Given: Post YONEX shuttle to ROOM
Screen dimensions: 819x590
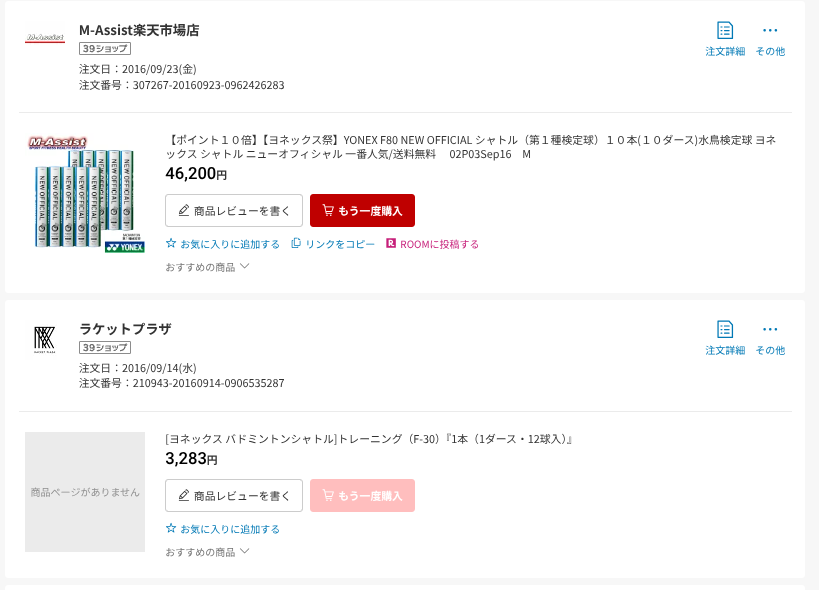Looking at the screenshot, I should tap(432, 244).
